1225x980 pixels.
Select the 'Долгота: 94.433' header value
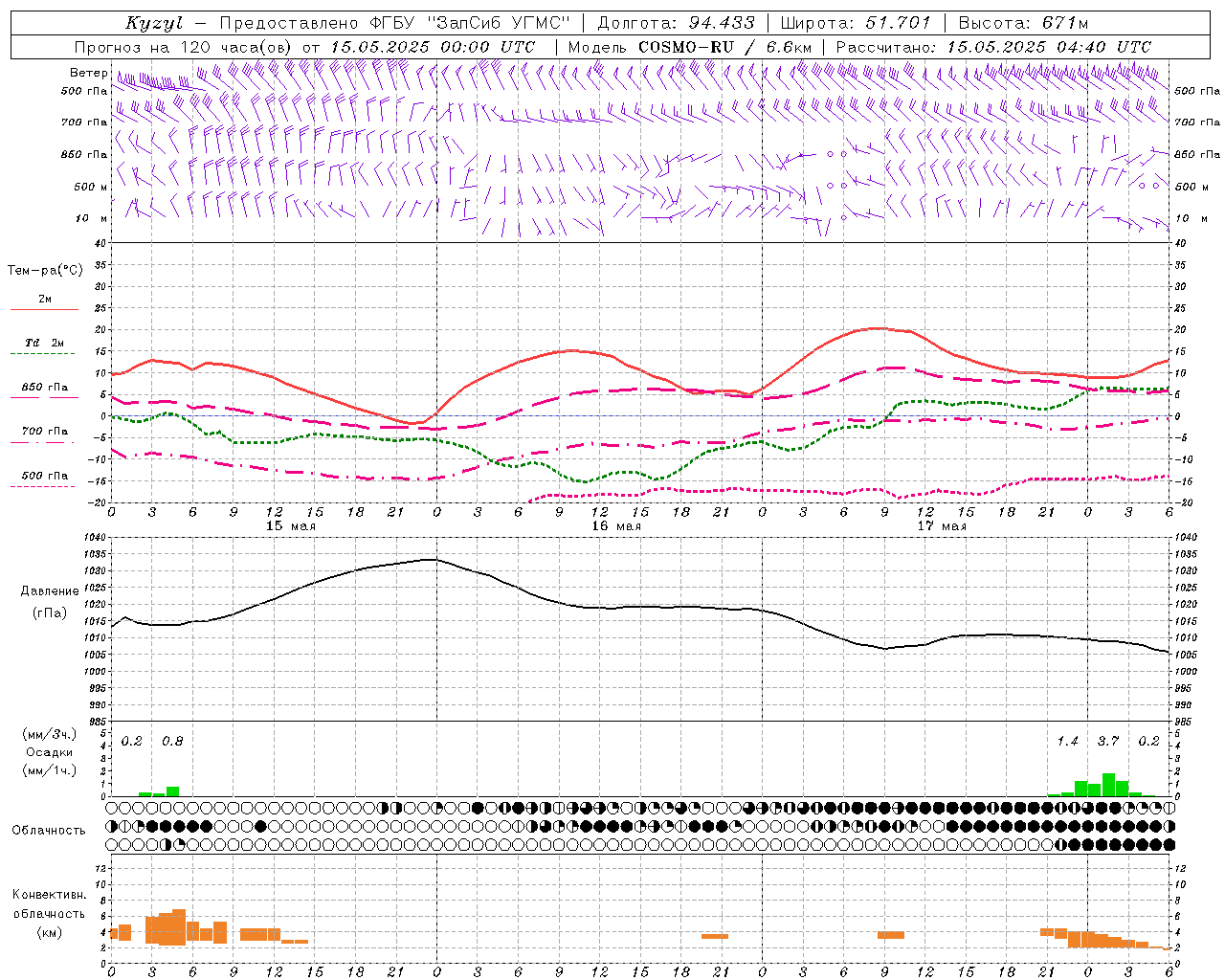point(677,23)
